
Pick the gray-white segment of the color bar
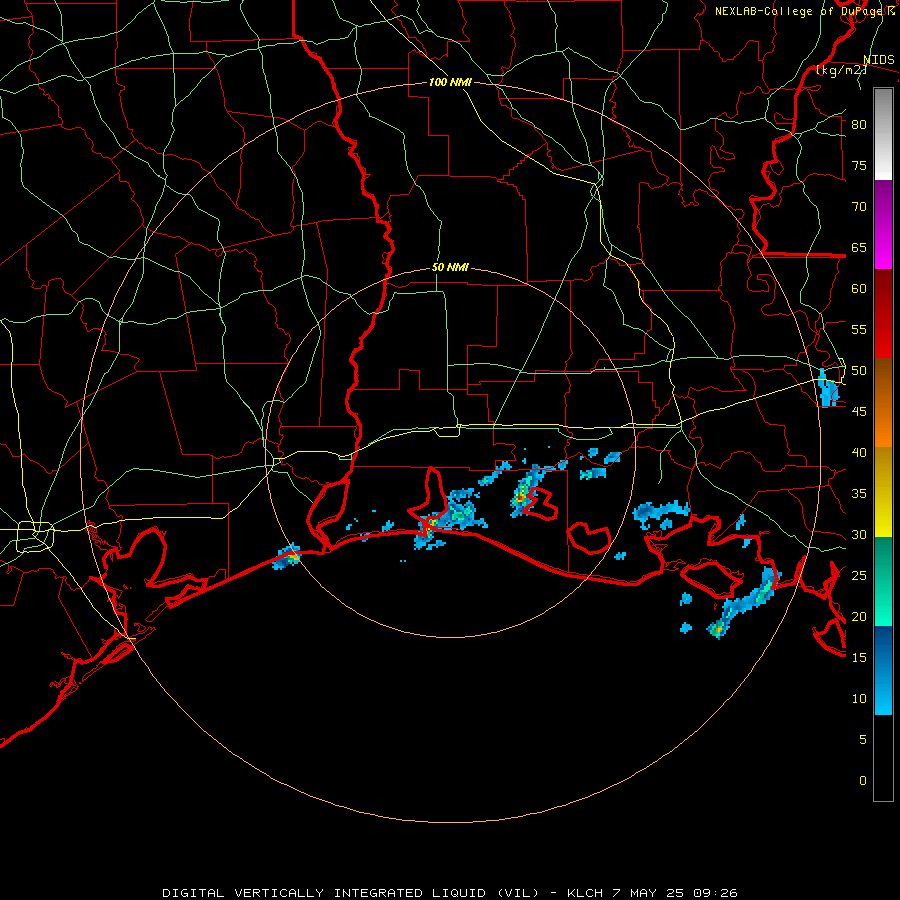[x=883, y=134]
